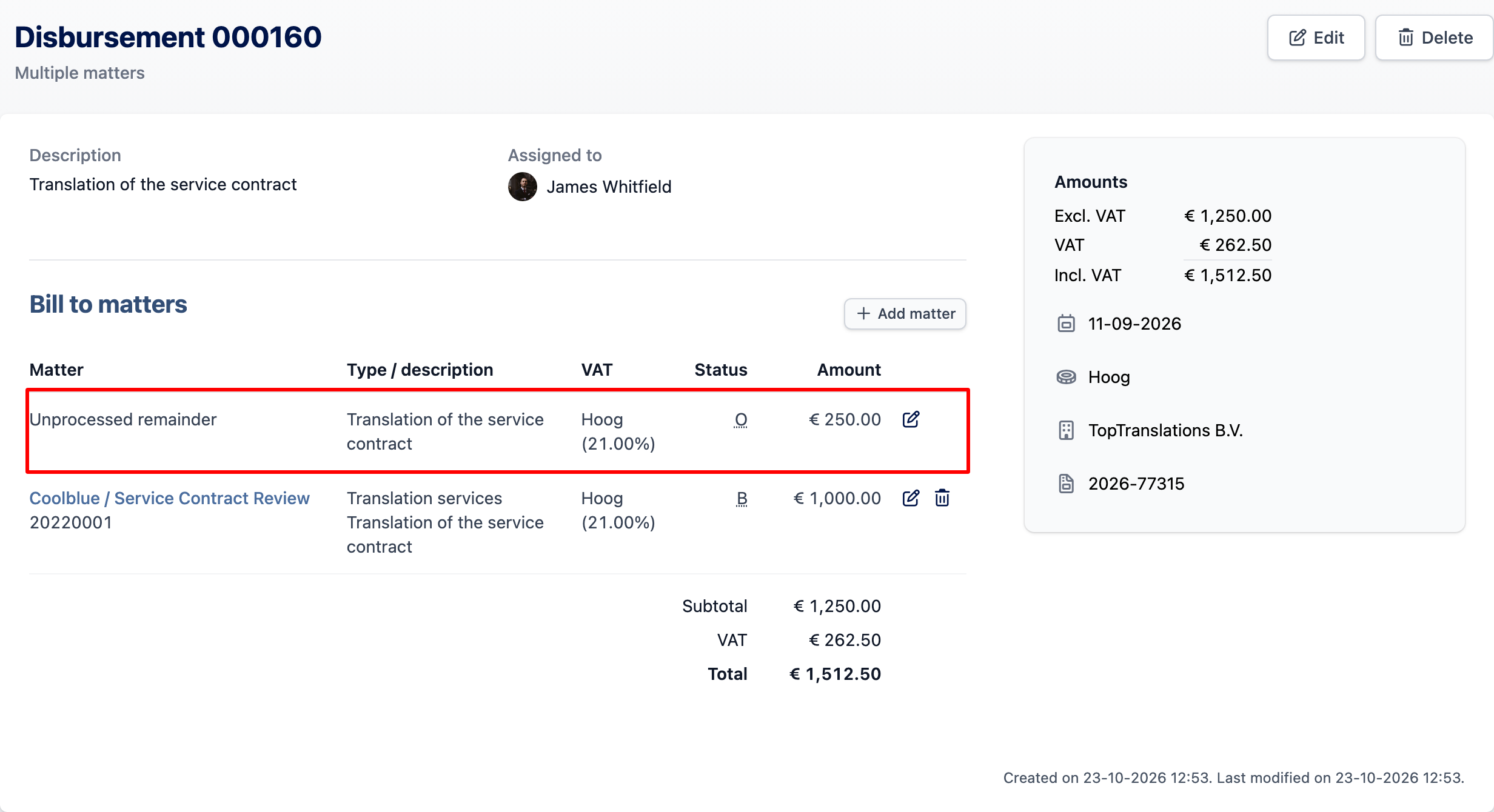Viewport: 1494px width, 812px height.
Task: Click the Incl. VAT amount in the Amounts panel
Action: (1228, 275)
